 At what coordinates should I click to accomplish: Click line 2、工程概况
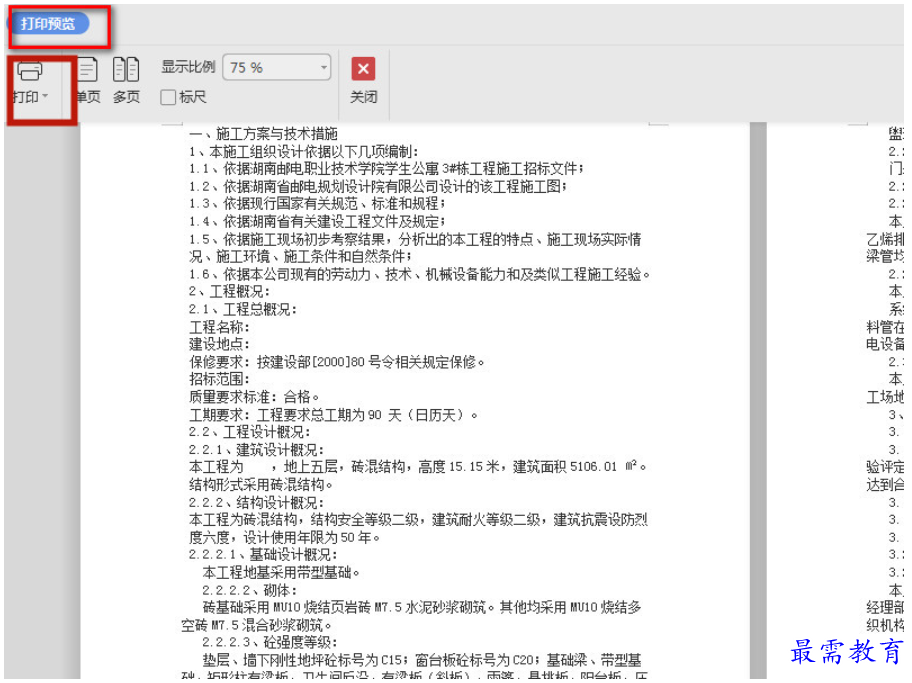(x=229, y=291)
